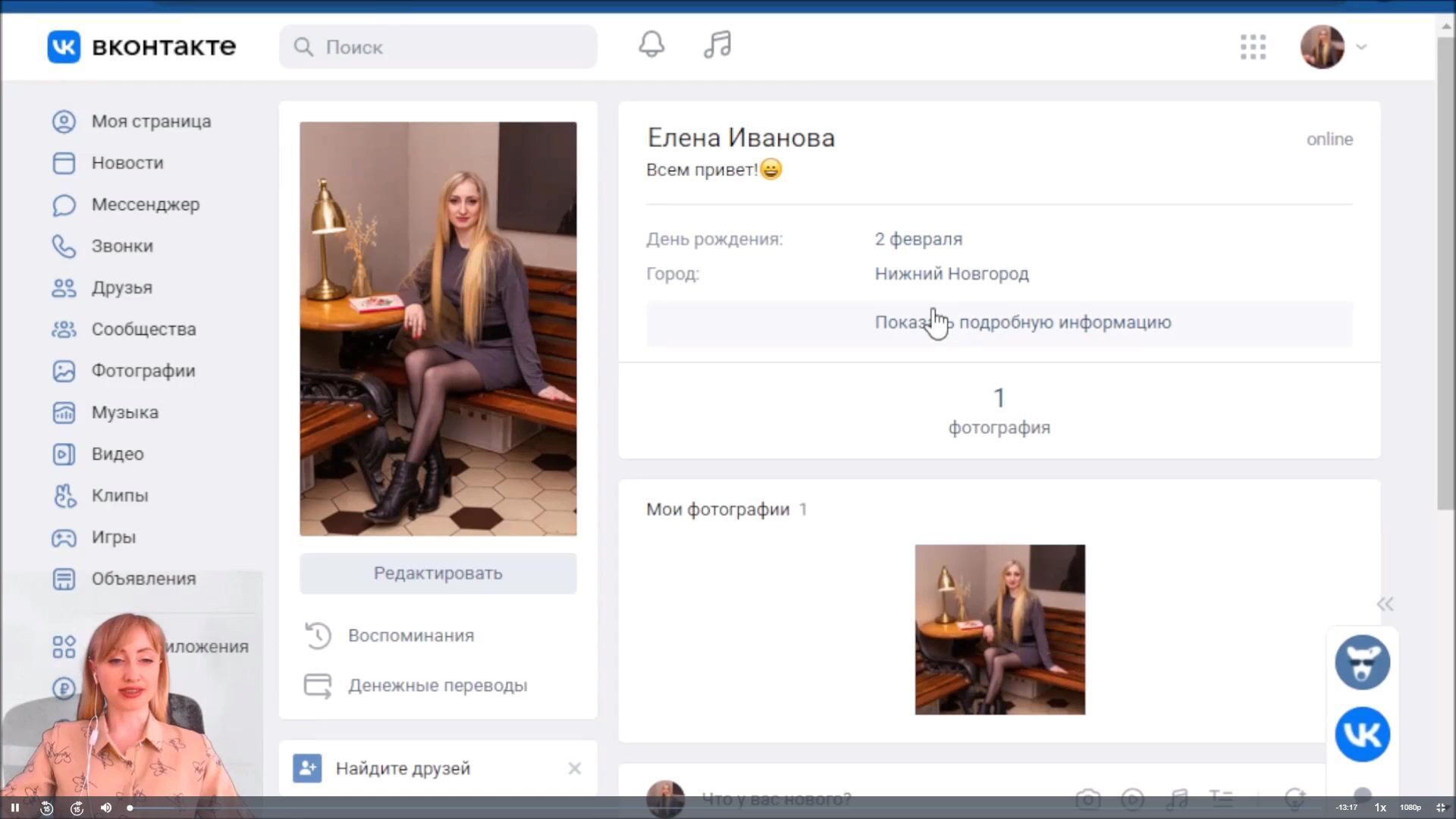
Task: Open Новости feed
Action: 127,163
